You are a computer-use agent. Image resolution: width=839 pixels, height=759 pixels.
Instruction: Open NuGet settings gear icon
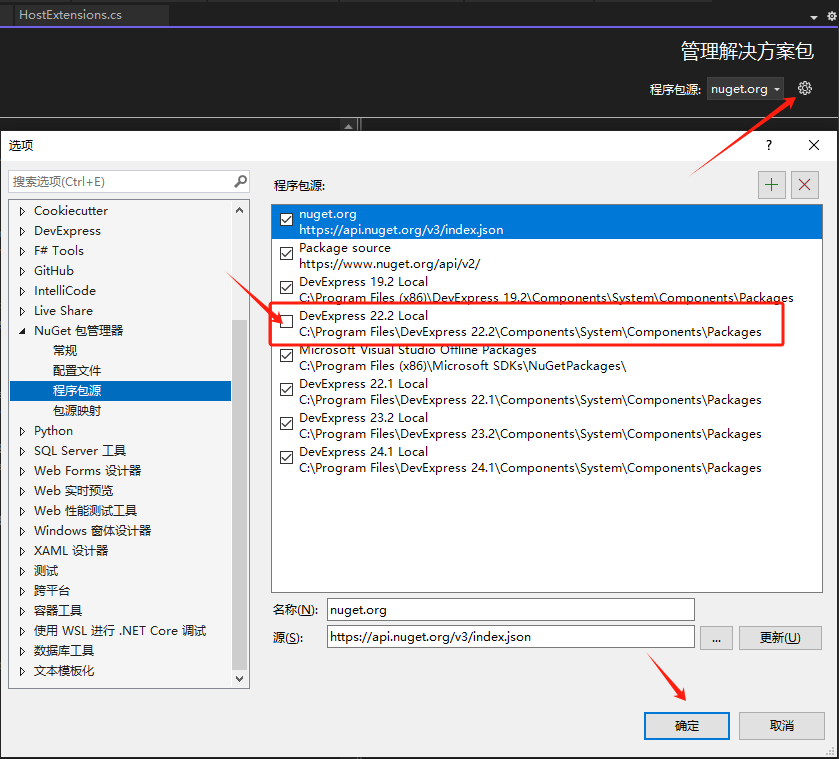click(804, 88)
